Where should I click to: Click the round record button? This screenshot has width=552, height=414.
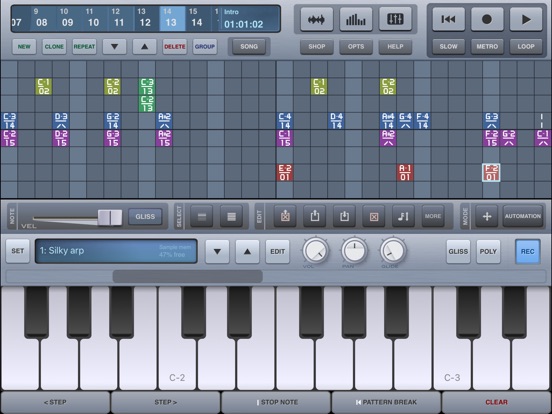click(487, 20)
